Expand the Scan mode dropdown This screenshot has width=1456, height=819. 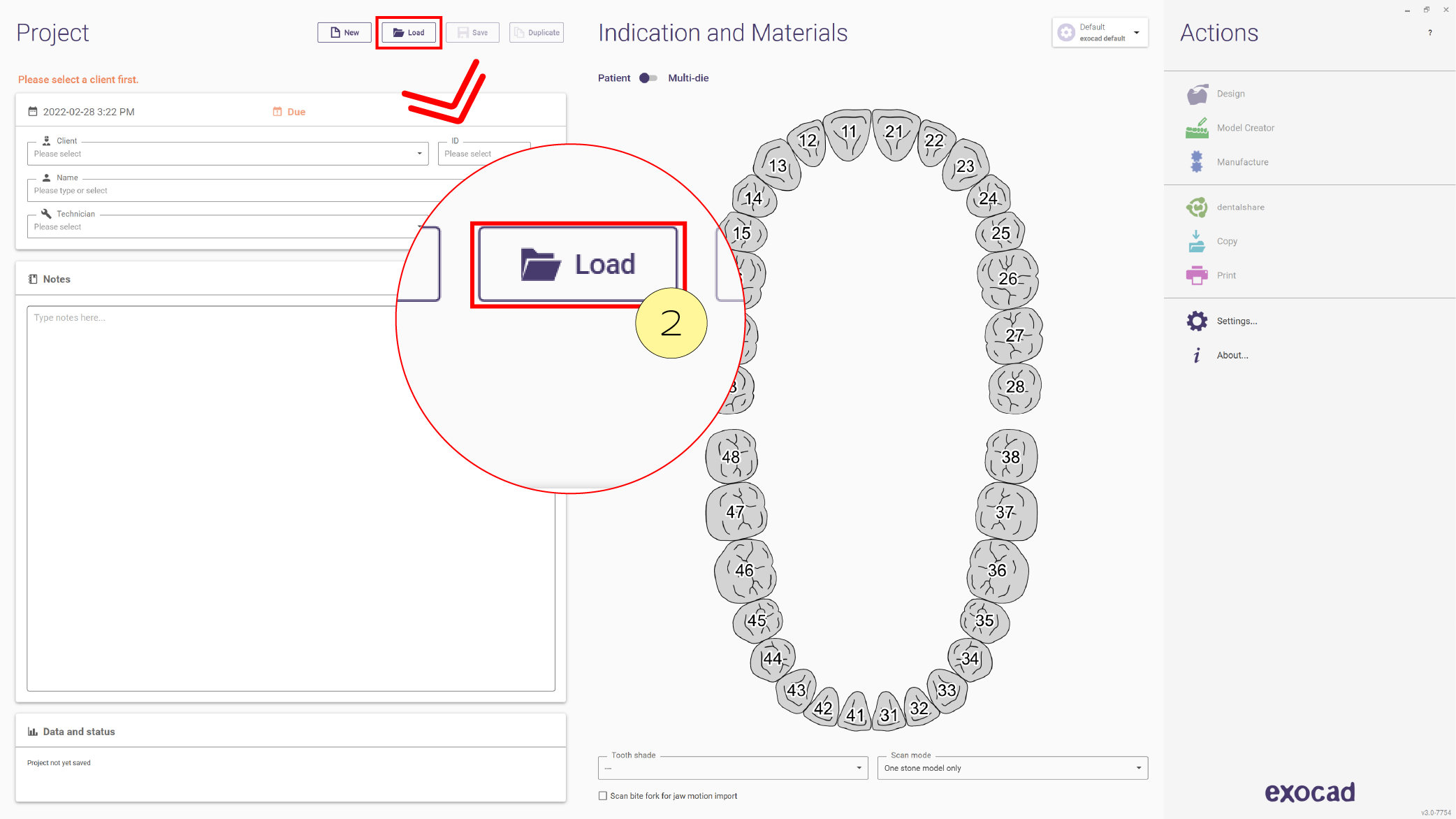tap(1012, 768)
